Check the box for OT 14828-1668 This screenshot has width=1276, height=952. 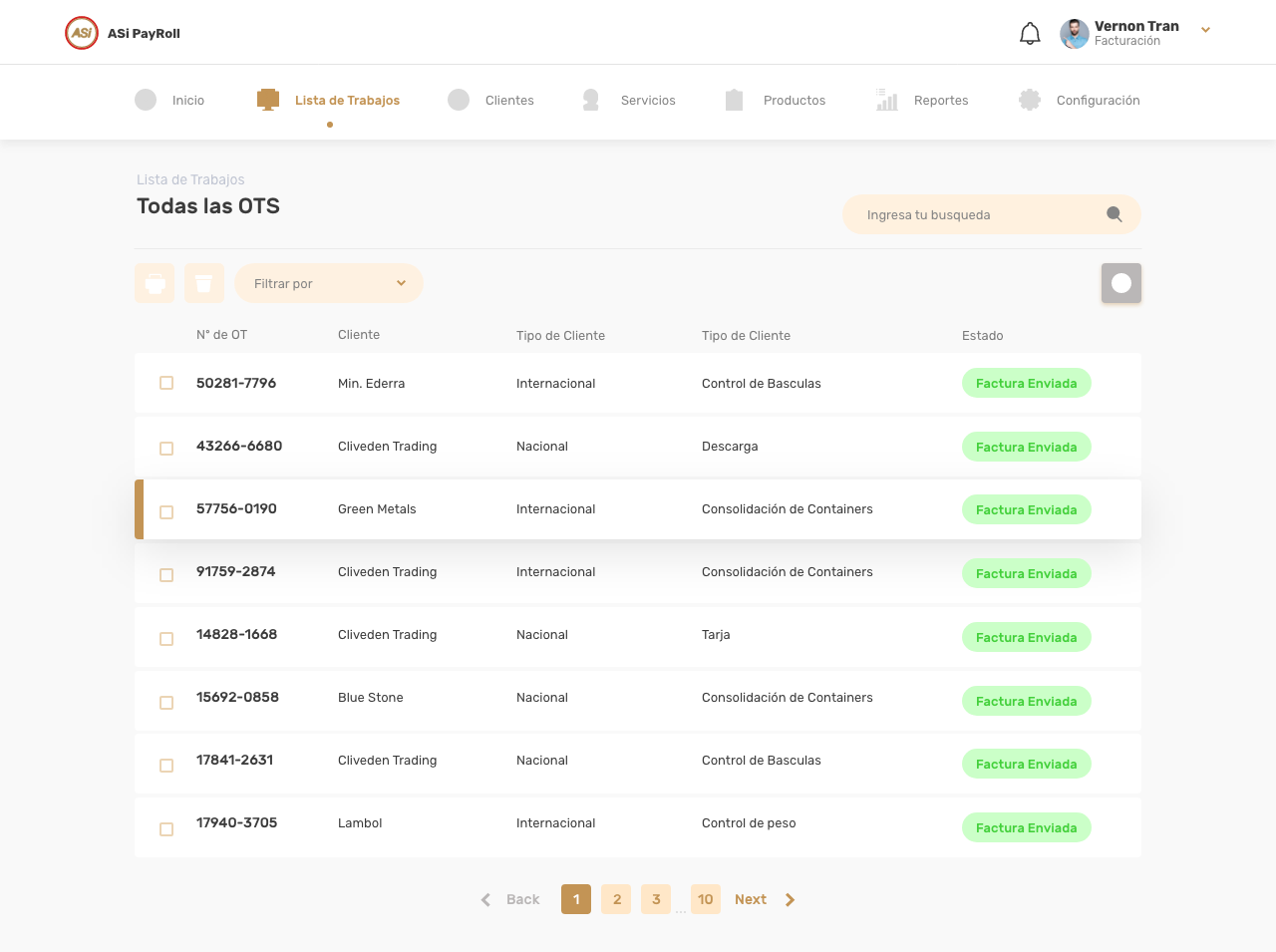(x=166, y=639)
